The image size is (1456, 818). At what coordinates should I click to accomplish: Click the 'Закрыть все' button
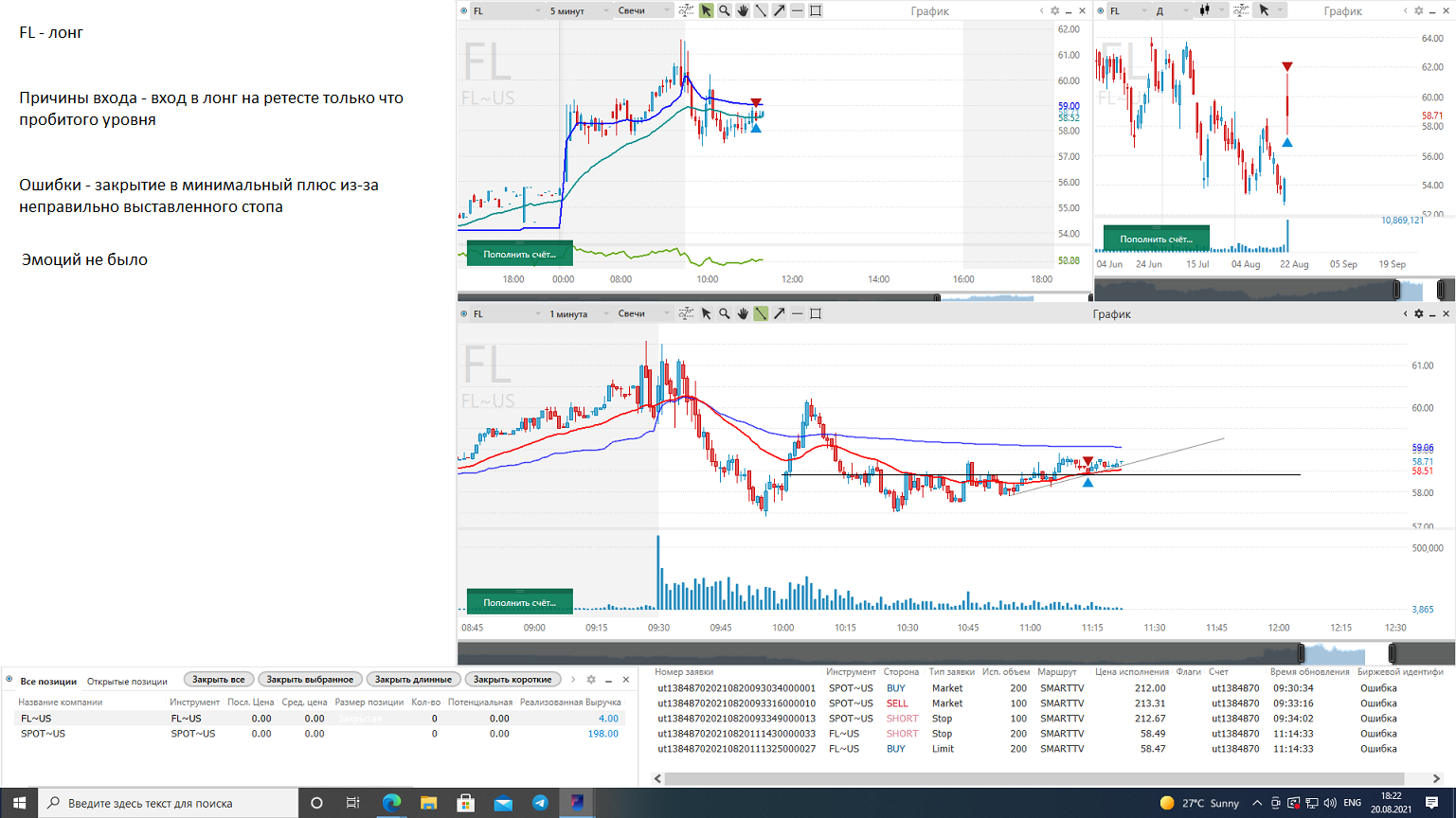coord(218,679)
